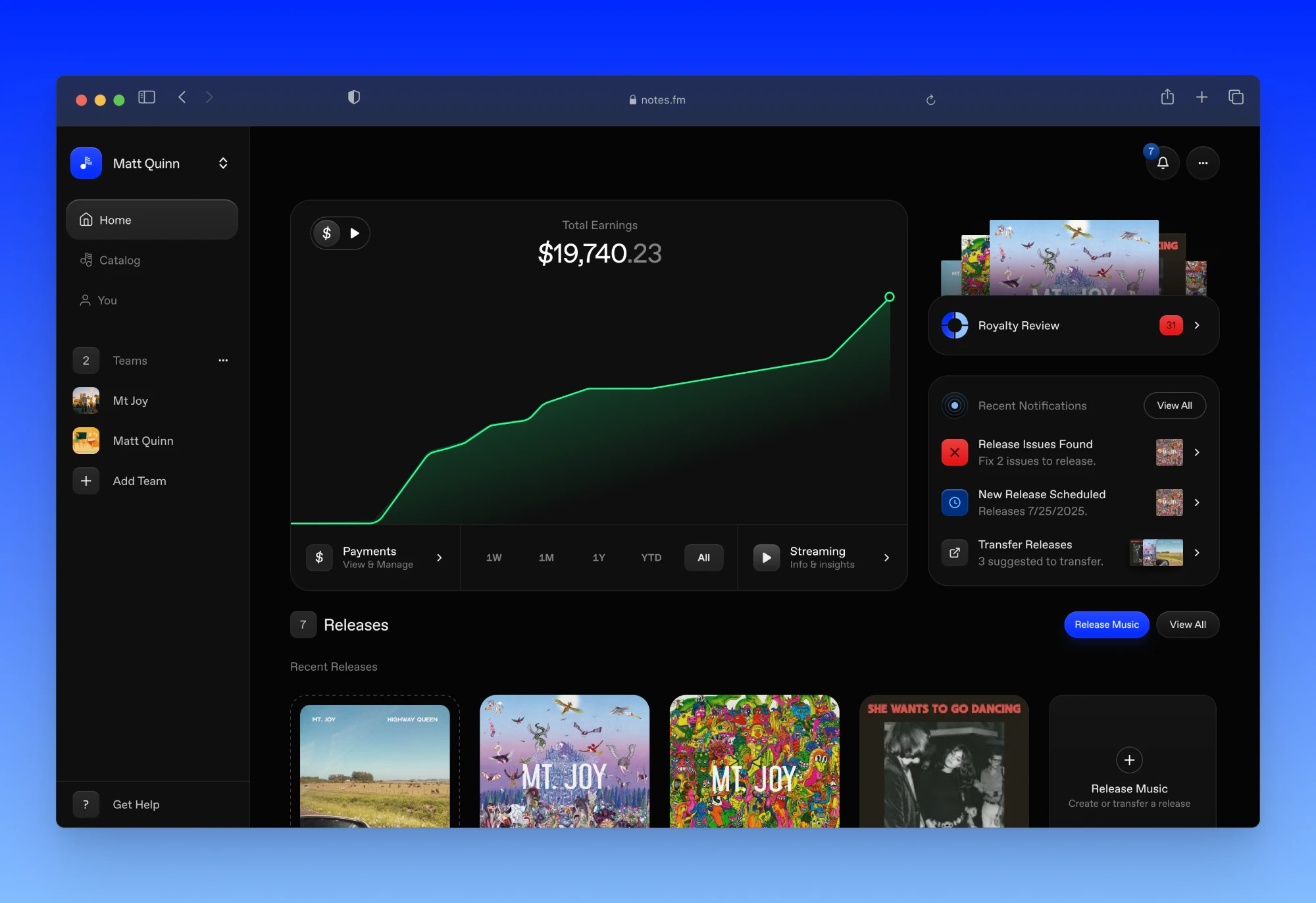1316x903 pixels.
Task: Open the She Wants To Go Dancing cover
Action: tap(944, 761)
